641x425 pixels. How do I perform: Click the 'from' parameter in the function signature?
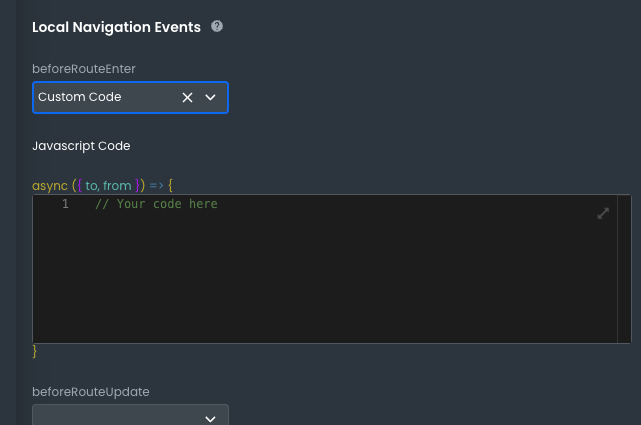pyautogui.click(x=117, y=185)
